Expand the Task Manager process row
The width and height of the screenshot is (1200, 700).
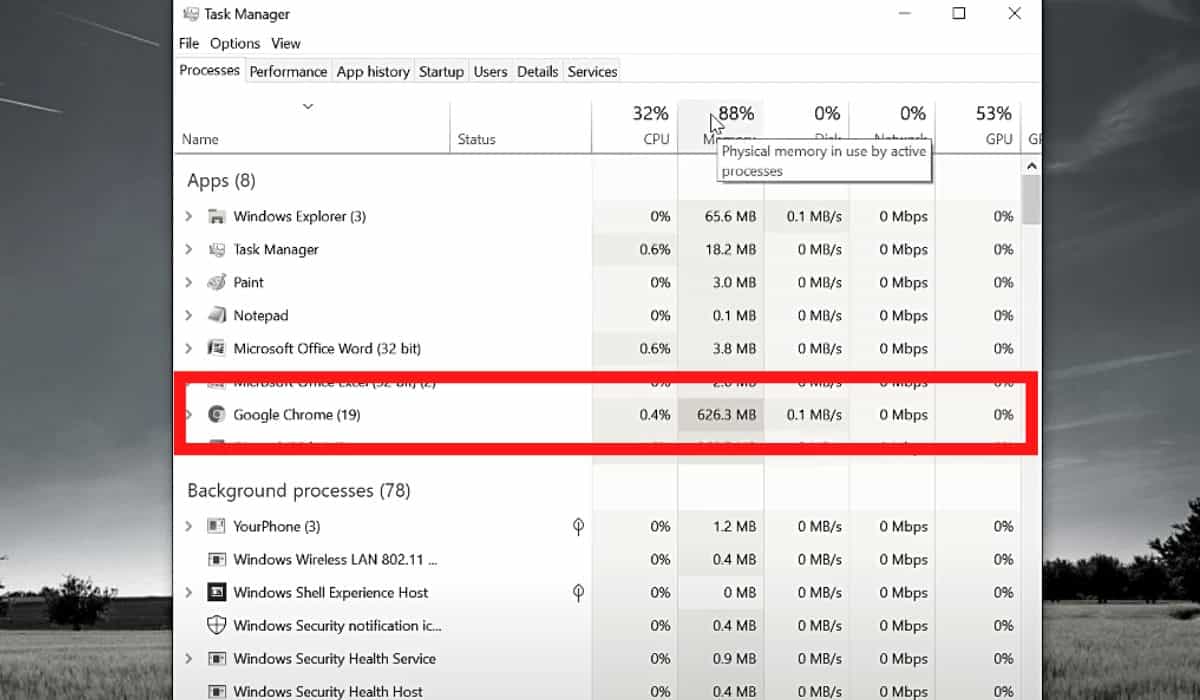tap(189, 249)
